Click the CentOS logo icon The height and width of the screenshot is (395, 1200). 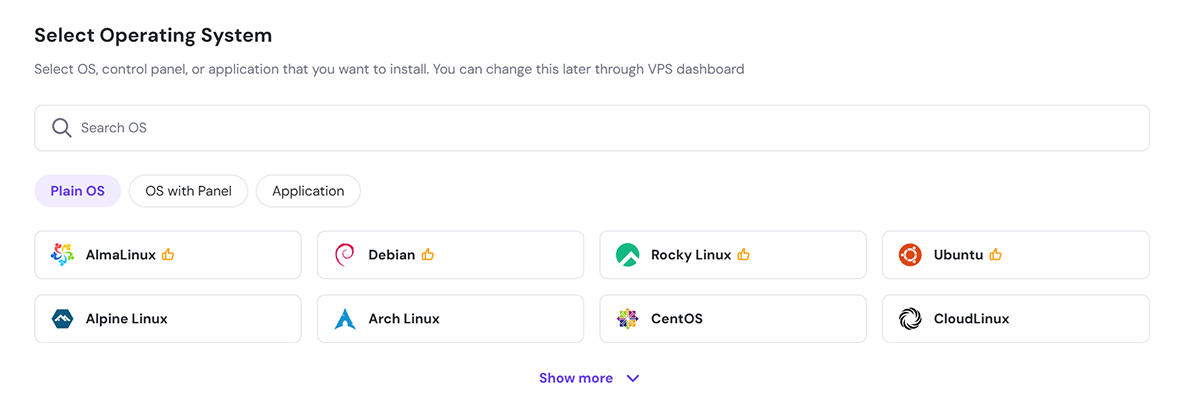coord(627,319)
